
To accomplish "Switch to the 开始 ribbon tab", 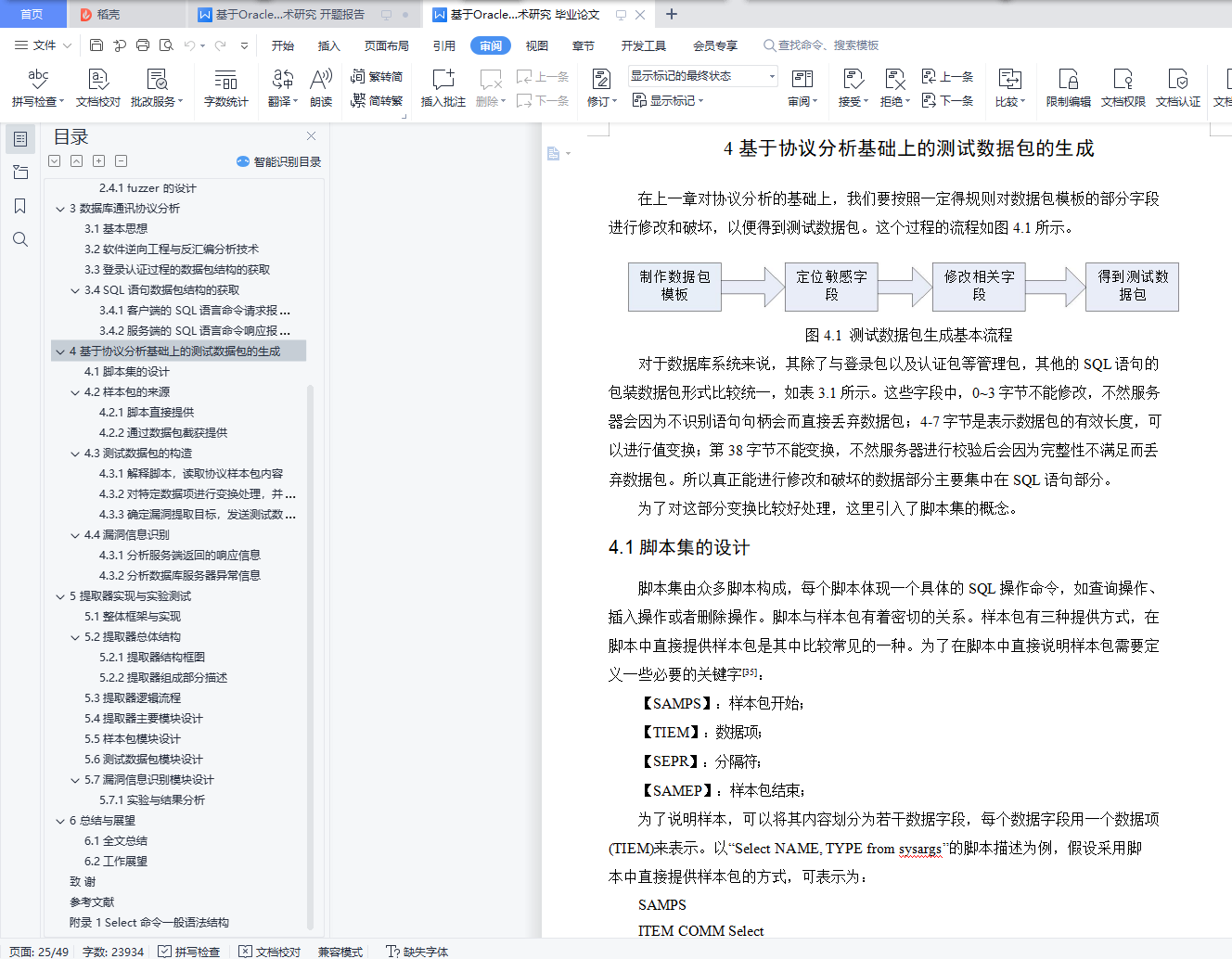I will pos(283,45).
